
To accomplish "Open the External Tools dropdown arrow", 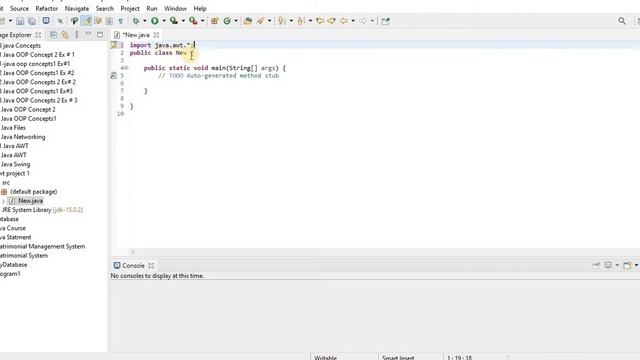I will [202, 21].
